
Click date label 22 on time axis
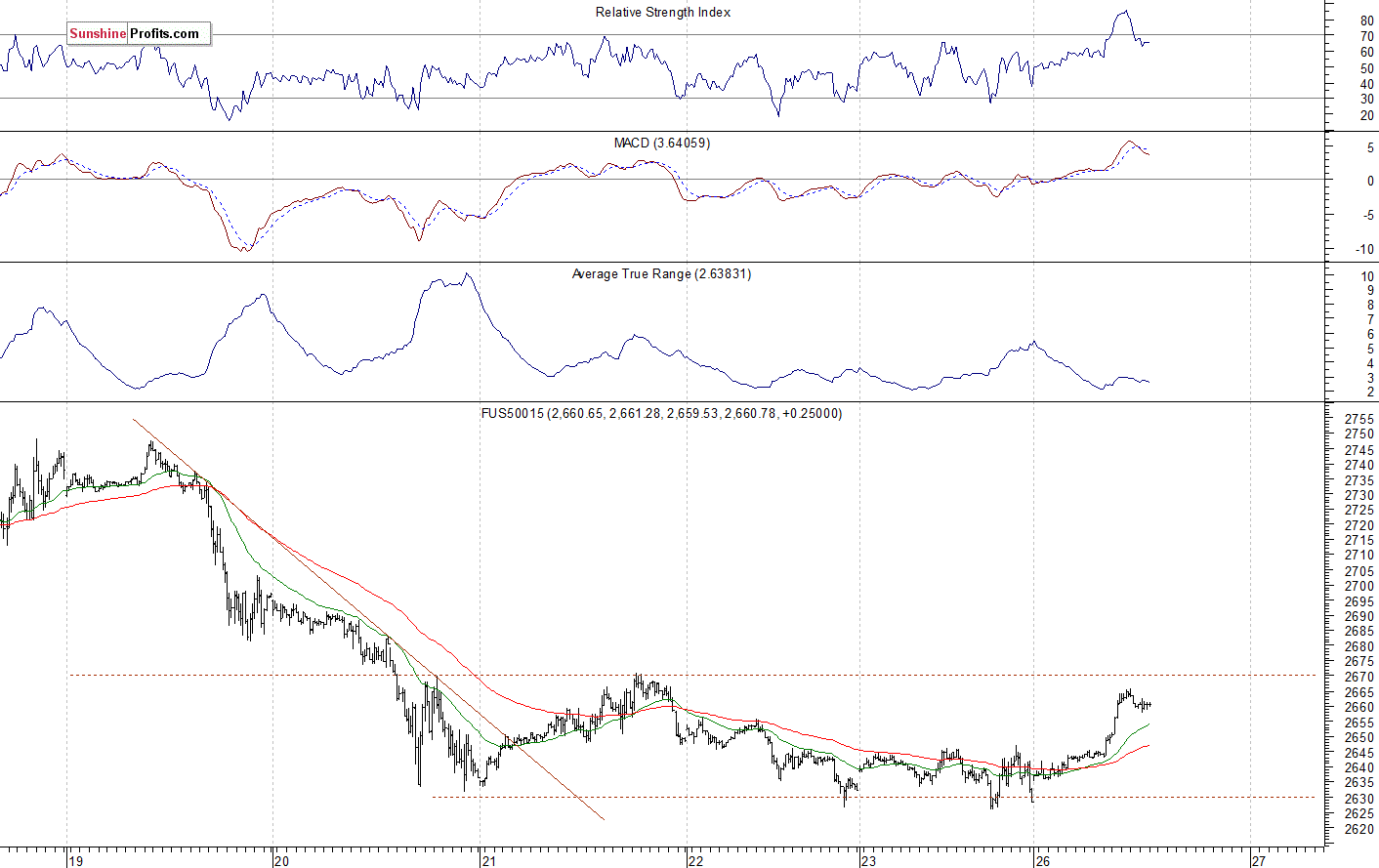tap(695, 861)
